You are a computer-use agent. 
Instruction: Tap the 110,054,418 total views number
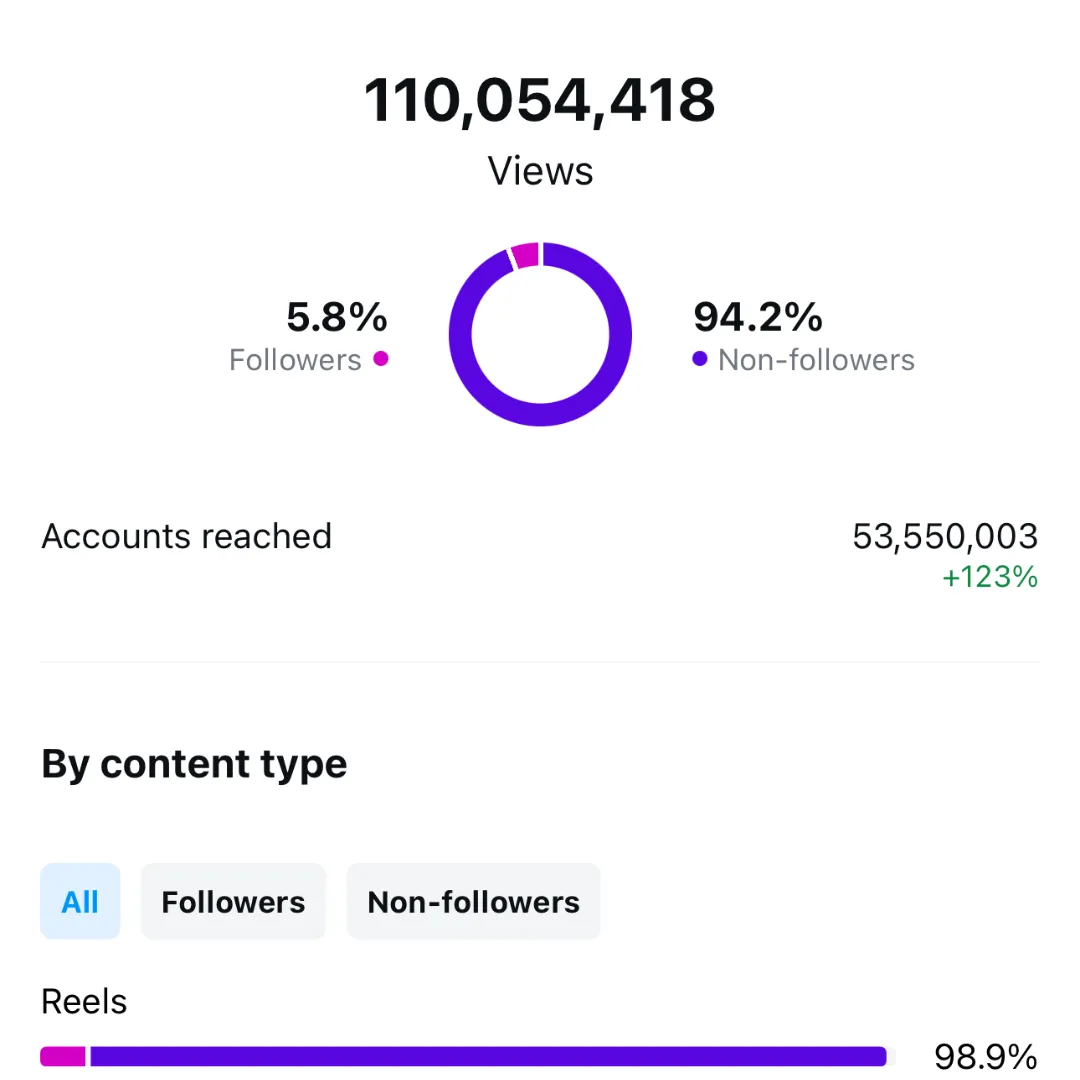click(x=539, y=101)
